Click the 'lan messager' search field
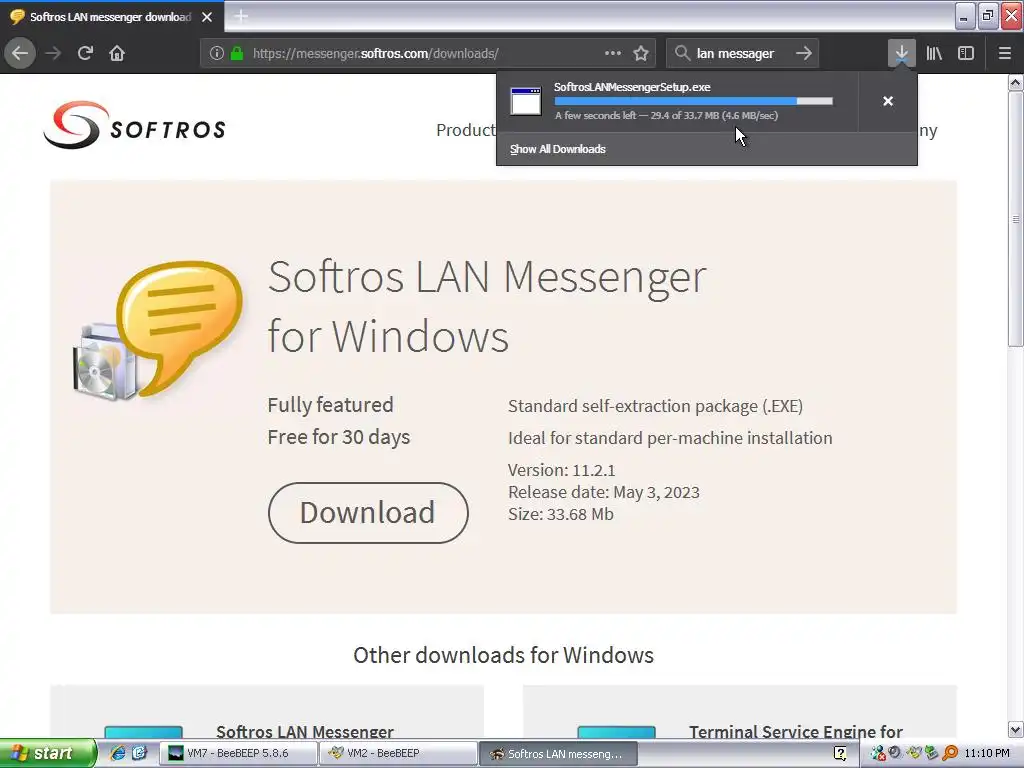Screen dimensions: 1024x768 (x=741, y=54)
